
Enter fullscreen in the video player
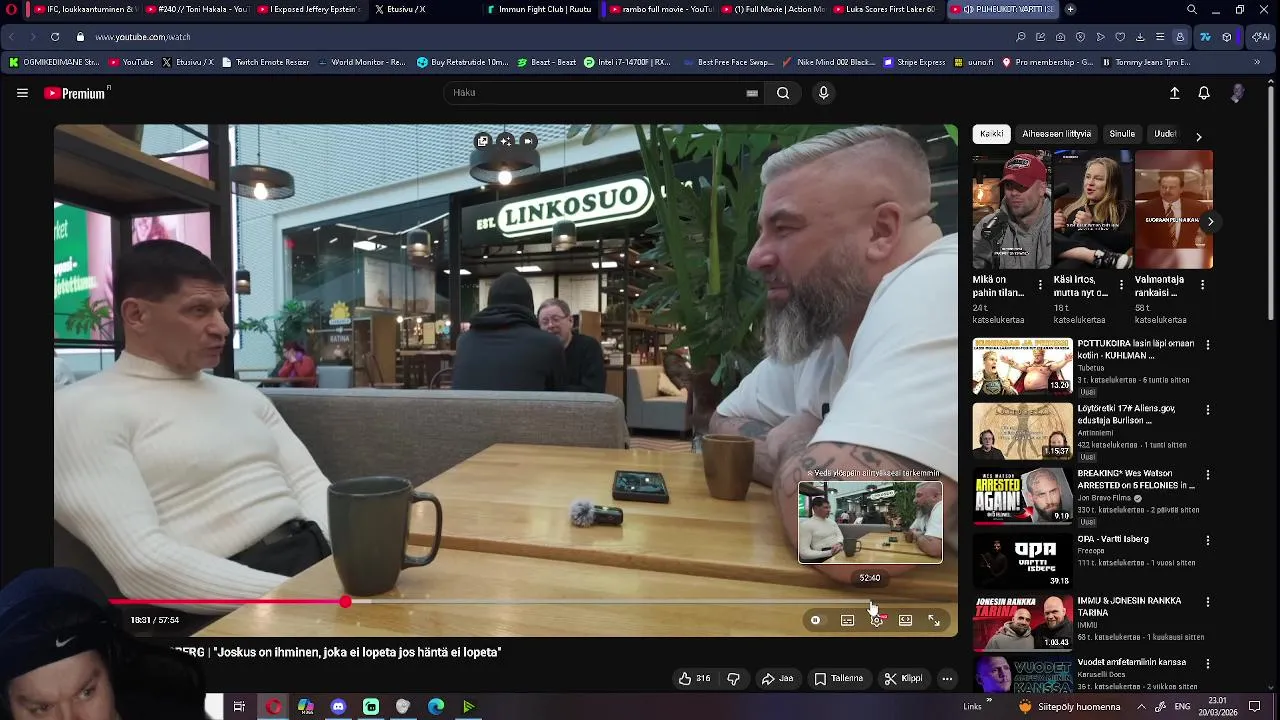coord(934,621)
